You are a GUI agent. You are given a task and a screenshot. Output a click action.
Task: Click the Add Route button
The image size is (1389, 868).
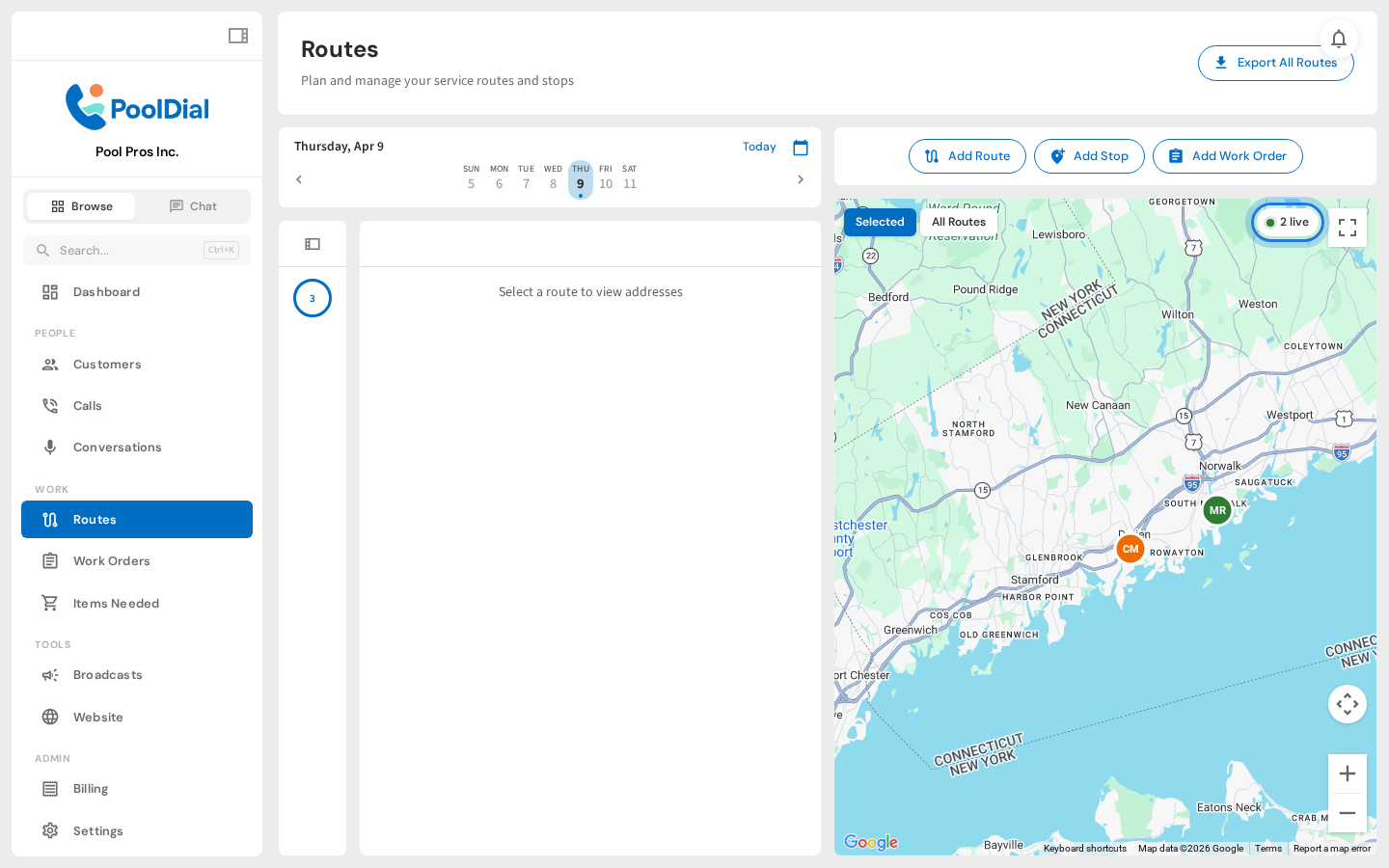(967, 156)
